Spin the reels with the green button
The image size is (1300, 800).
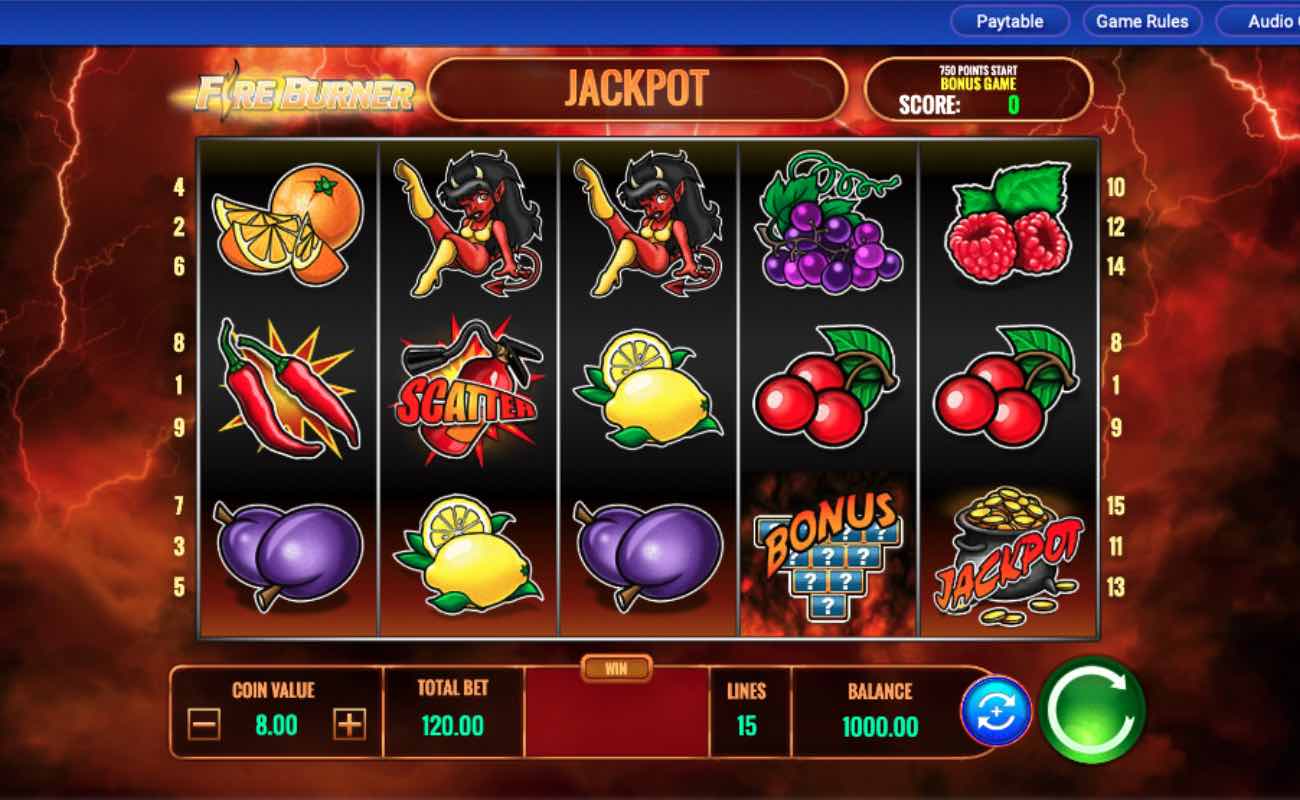1092,711
